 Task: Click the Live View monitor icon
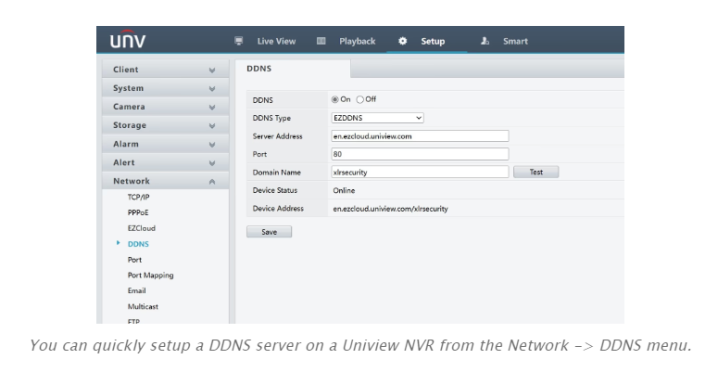(x=239, y=41)
